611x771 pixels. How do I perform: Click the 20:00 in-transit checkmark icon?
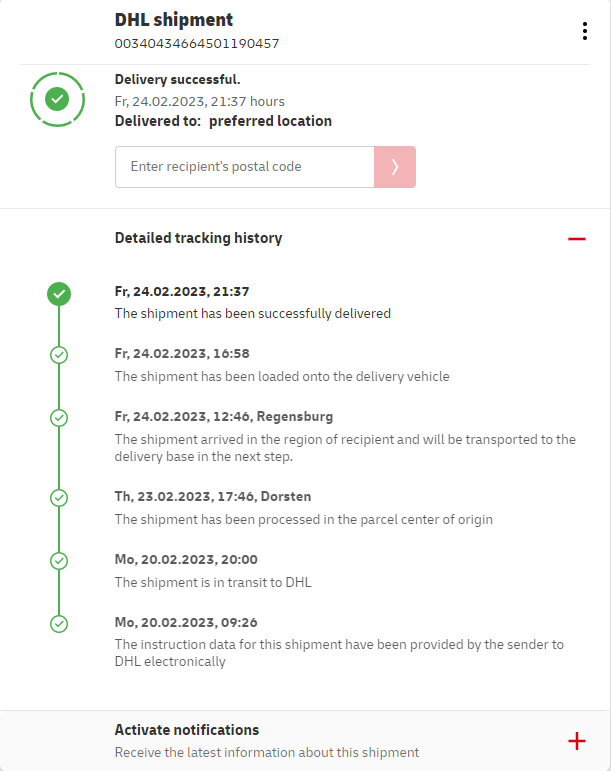59,561
